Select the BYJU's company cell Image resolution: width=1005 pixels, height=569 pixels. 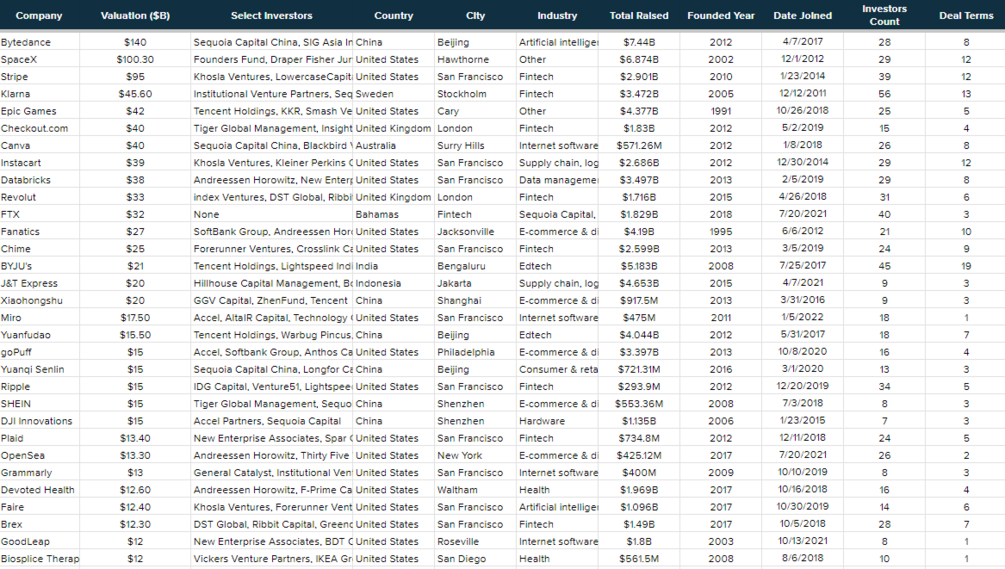tap(40, 267)
